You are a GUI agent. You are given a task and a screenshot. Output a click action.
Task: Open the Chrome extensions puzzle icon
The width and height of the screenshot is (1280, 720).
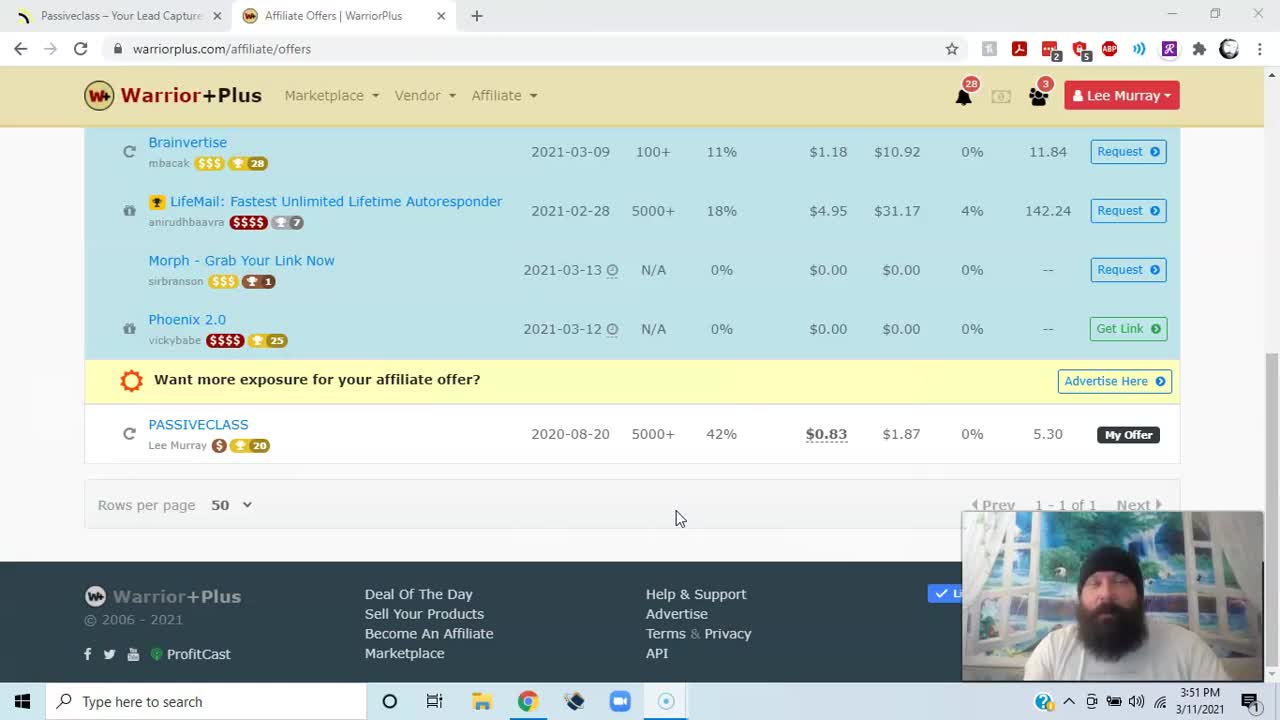[1200, 48]
